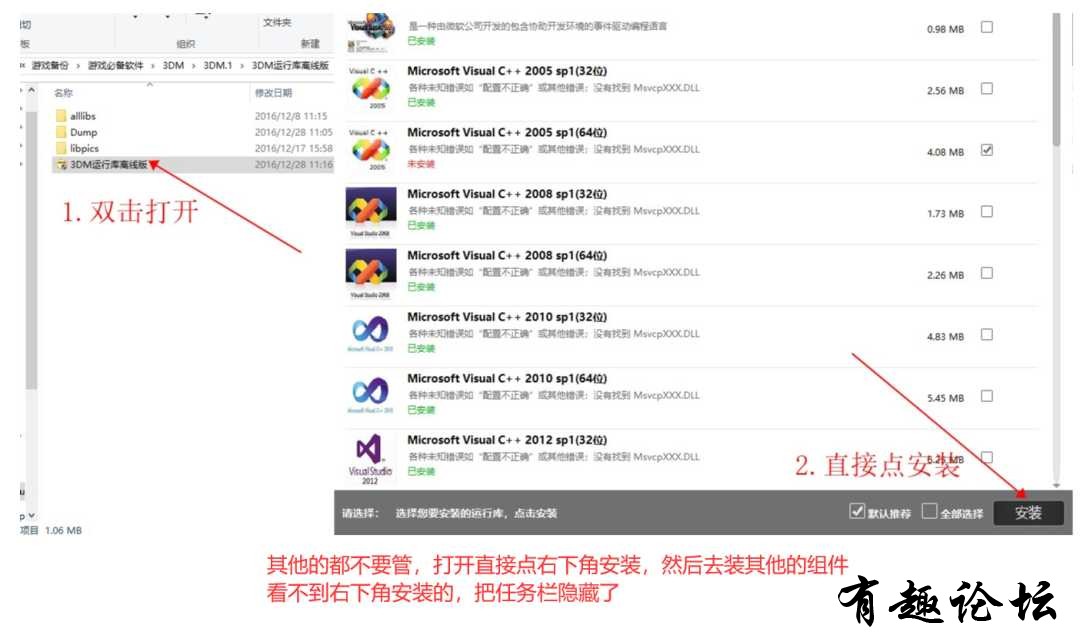Click the red 未安装 status label
This screenshot has width=1080, height=635.
pyautogui.click(x=421, y=164)
